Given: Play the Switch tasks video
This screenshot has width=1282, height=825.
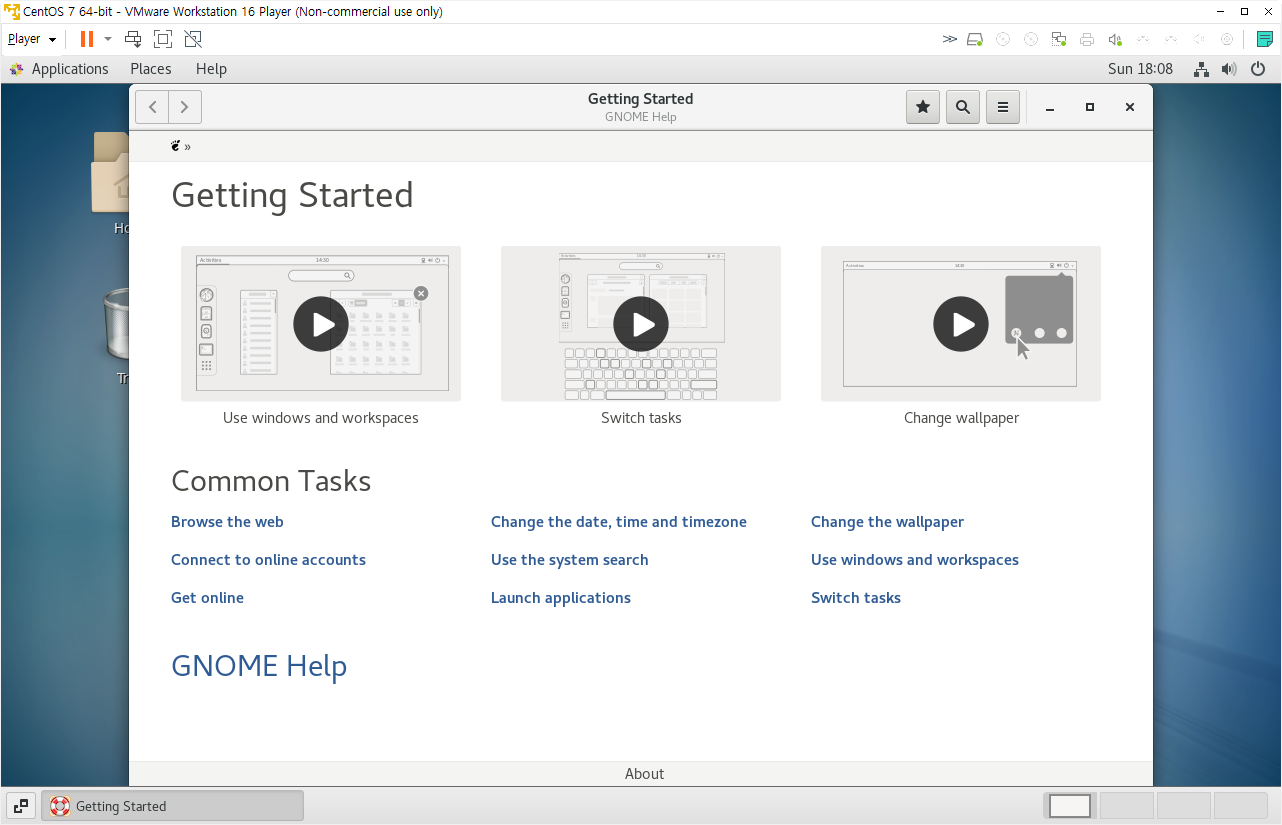Looking at the screenshot, I should pyautogui.click(x=641, y=324).
